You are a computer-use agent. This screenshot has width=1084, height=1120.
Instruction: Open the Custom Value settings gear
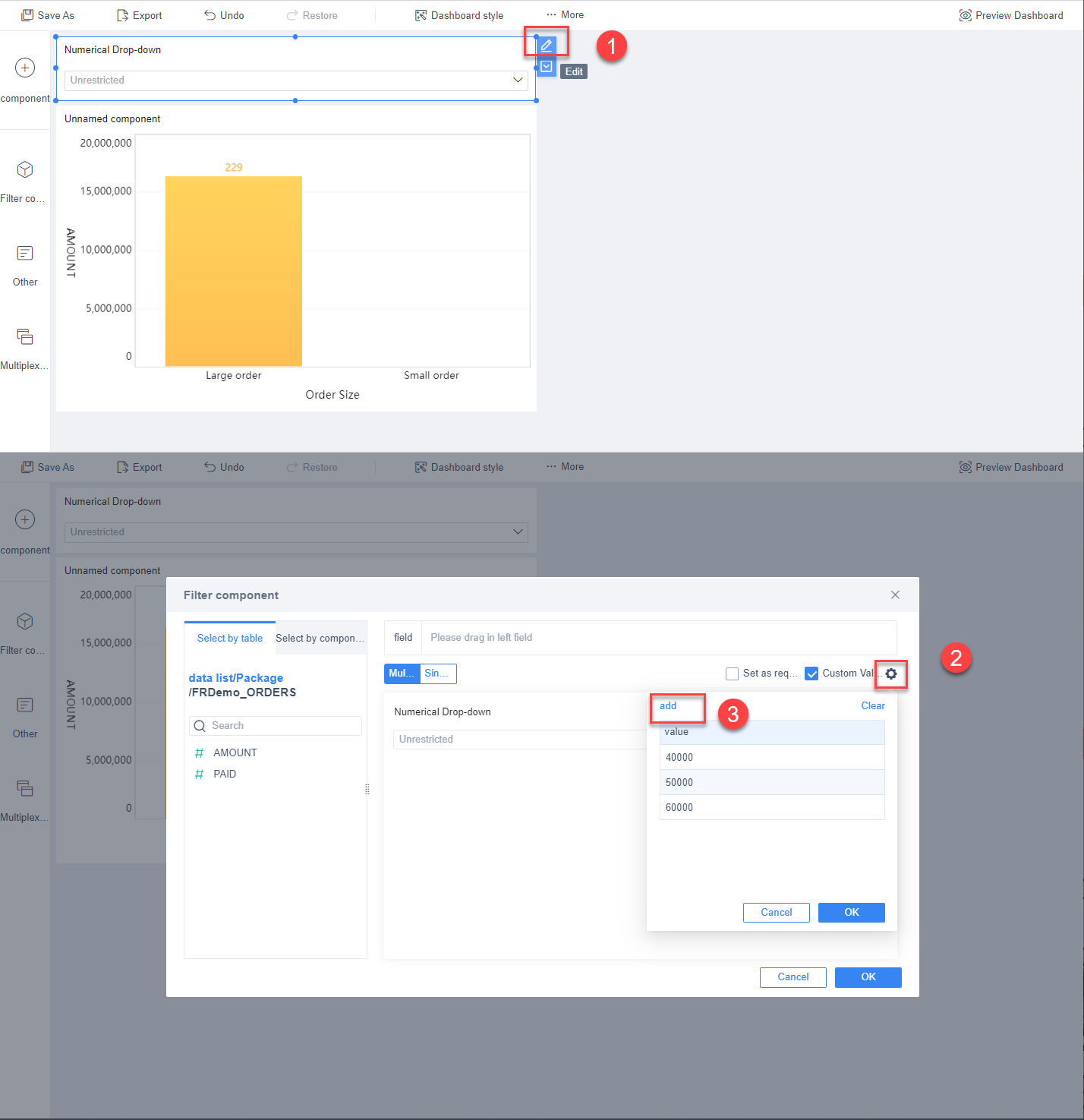[x=891, y=674]
